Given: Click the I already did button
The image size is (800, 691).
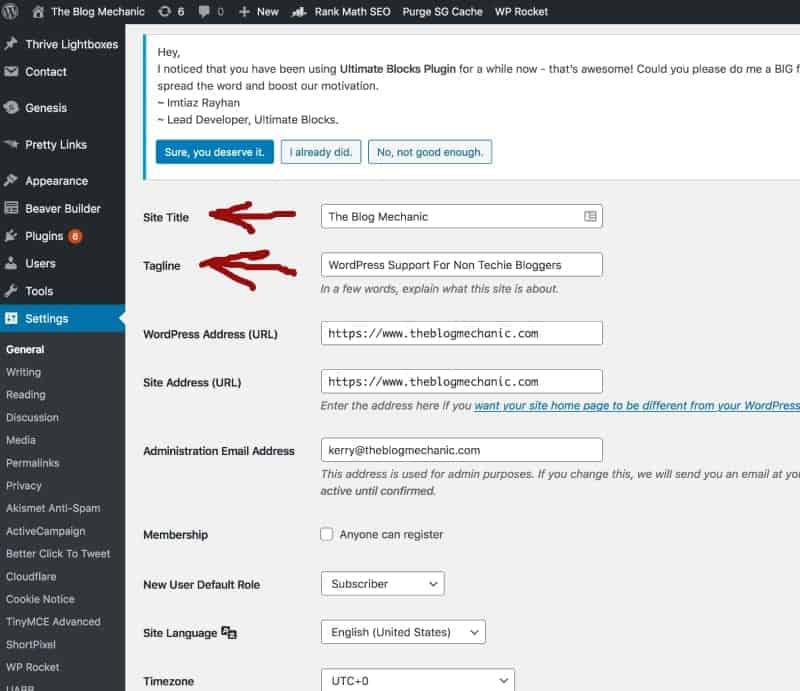Looking at the screenshot, I should [320, 152].
